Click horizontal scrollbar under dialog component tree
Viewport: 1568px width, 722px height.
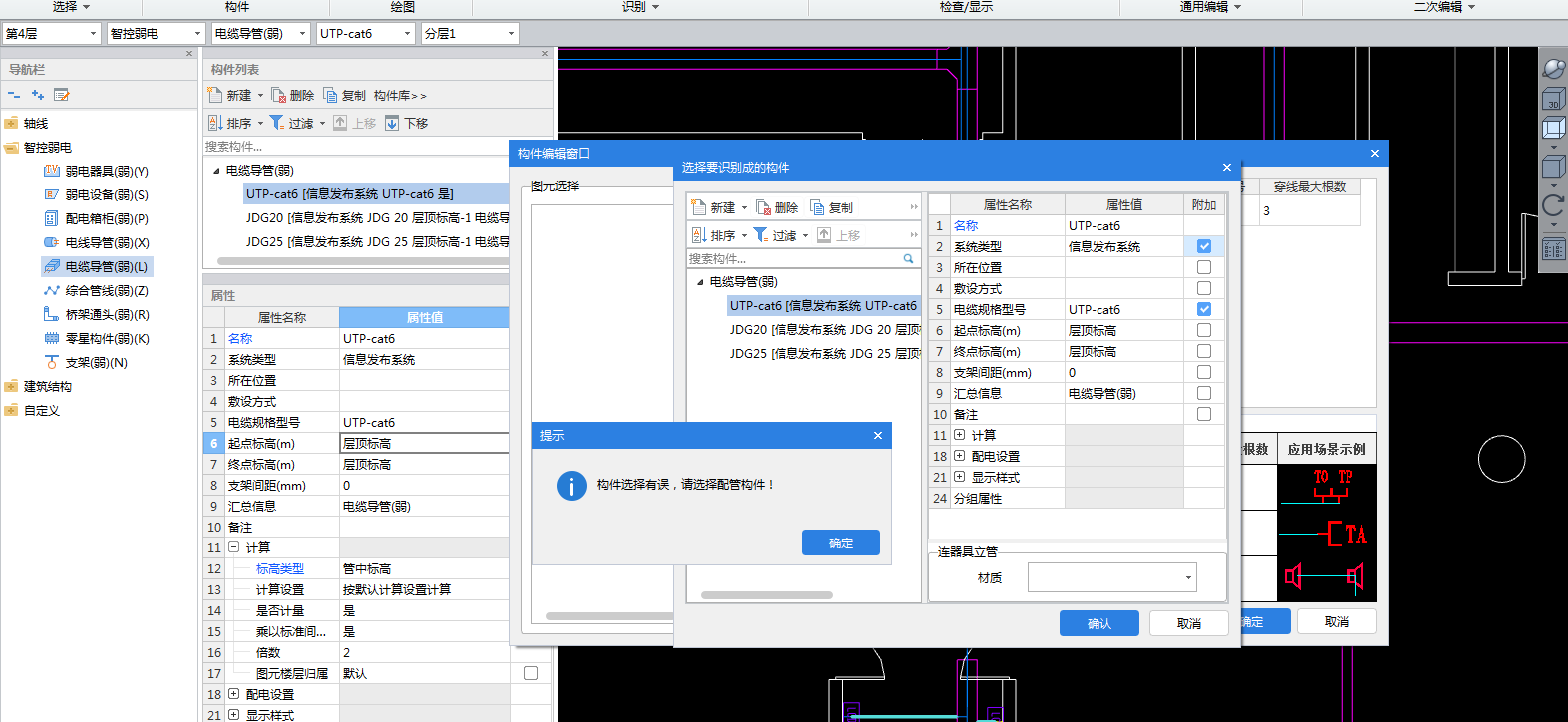tap(767, 595)
